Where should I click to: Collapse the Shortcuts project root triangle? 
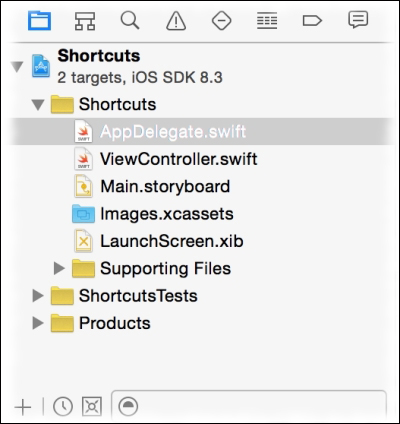[x=17, y=66]
